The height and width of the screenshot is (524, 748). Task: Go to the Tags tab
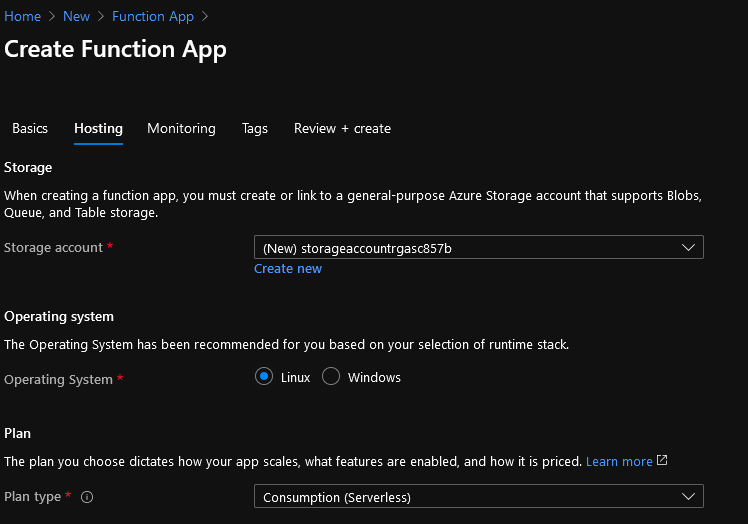click(x=254, y=129)
